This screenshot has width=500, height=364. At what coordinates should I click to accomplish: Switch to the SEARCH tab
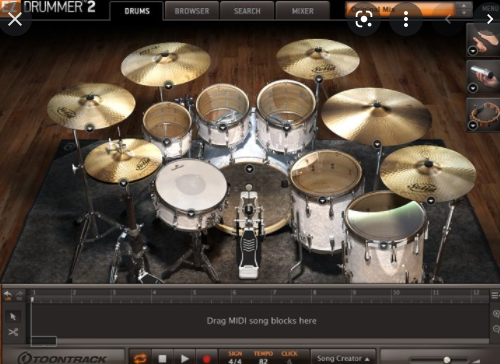(x=247, y=11)
